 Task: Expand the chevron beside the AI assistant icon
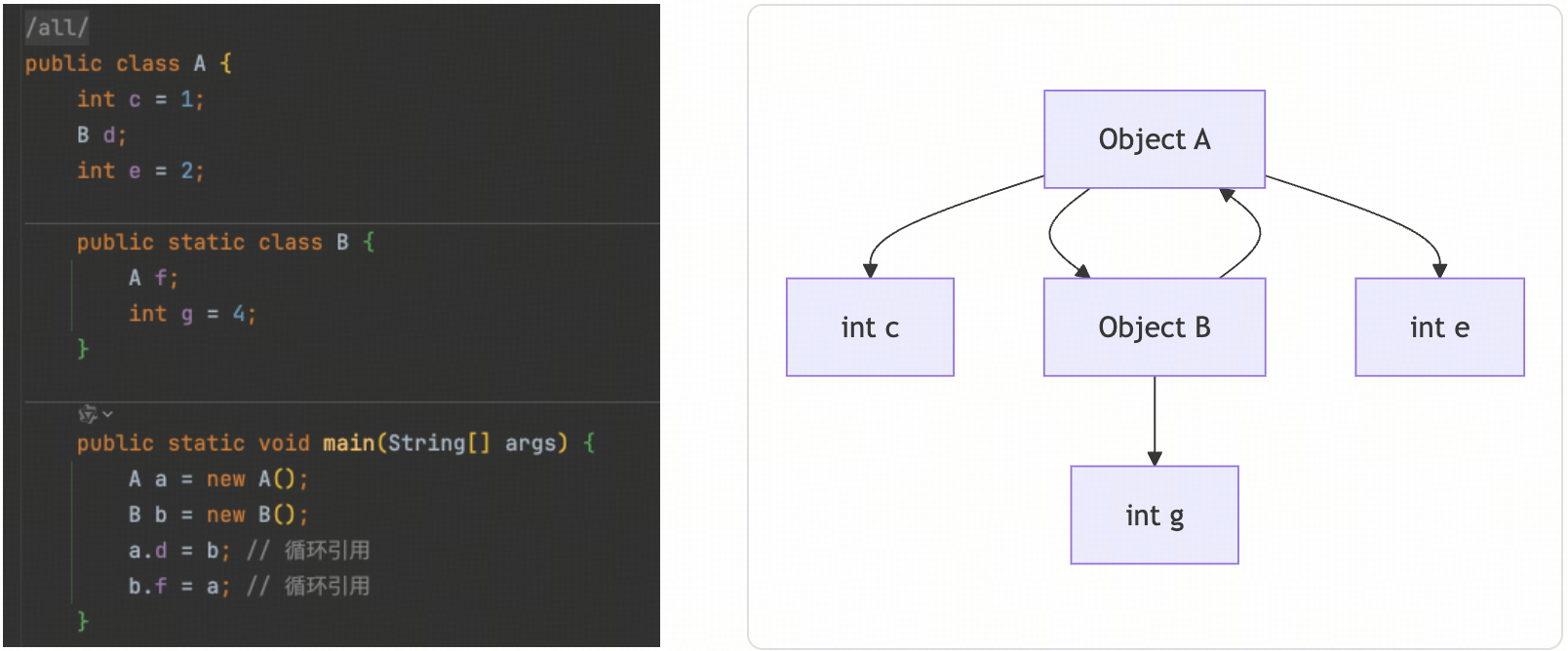coord(107,414)
